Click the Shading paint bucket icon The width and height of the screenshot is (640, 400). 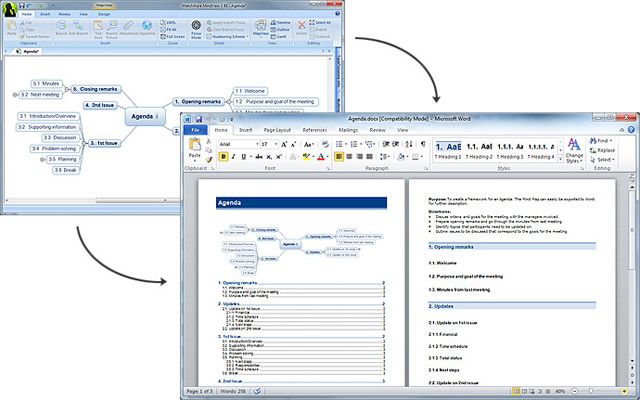pyautogui.click(x=401, y=157)
